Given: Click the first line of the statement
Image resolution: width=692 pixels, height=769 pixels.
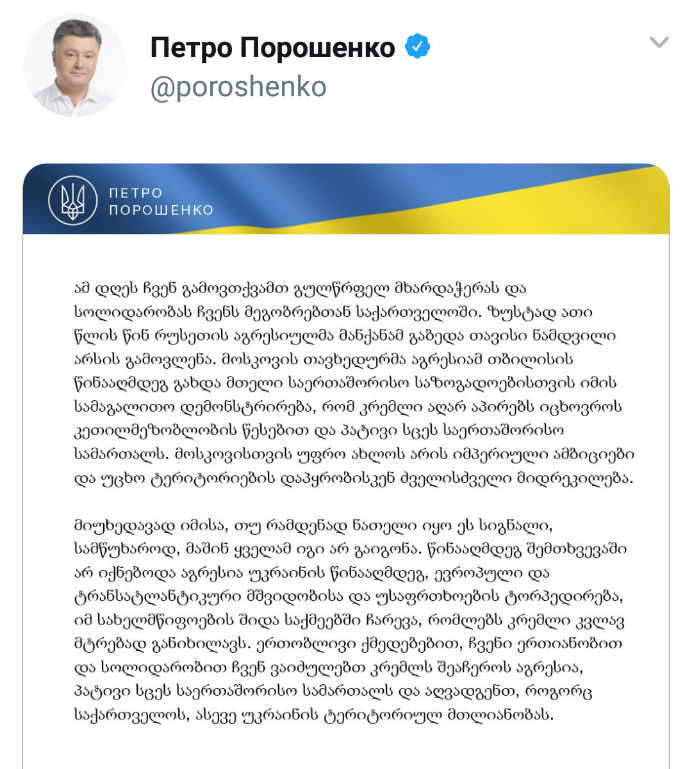Looking at the screenshot, I should [x=300, y=288].
